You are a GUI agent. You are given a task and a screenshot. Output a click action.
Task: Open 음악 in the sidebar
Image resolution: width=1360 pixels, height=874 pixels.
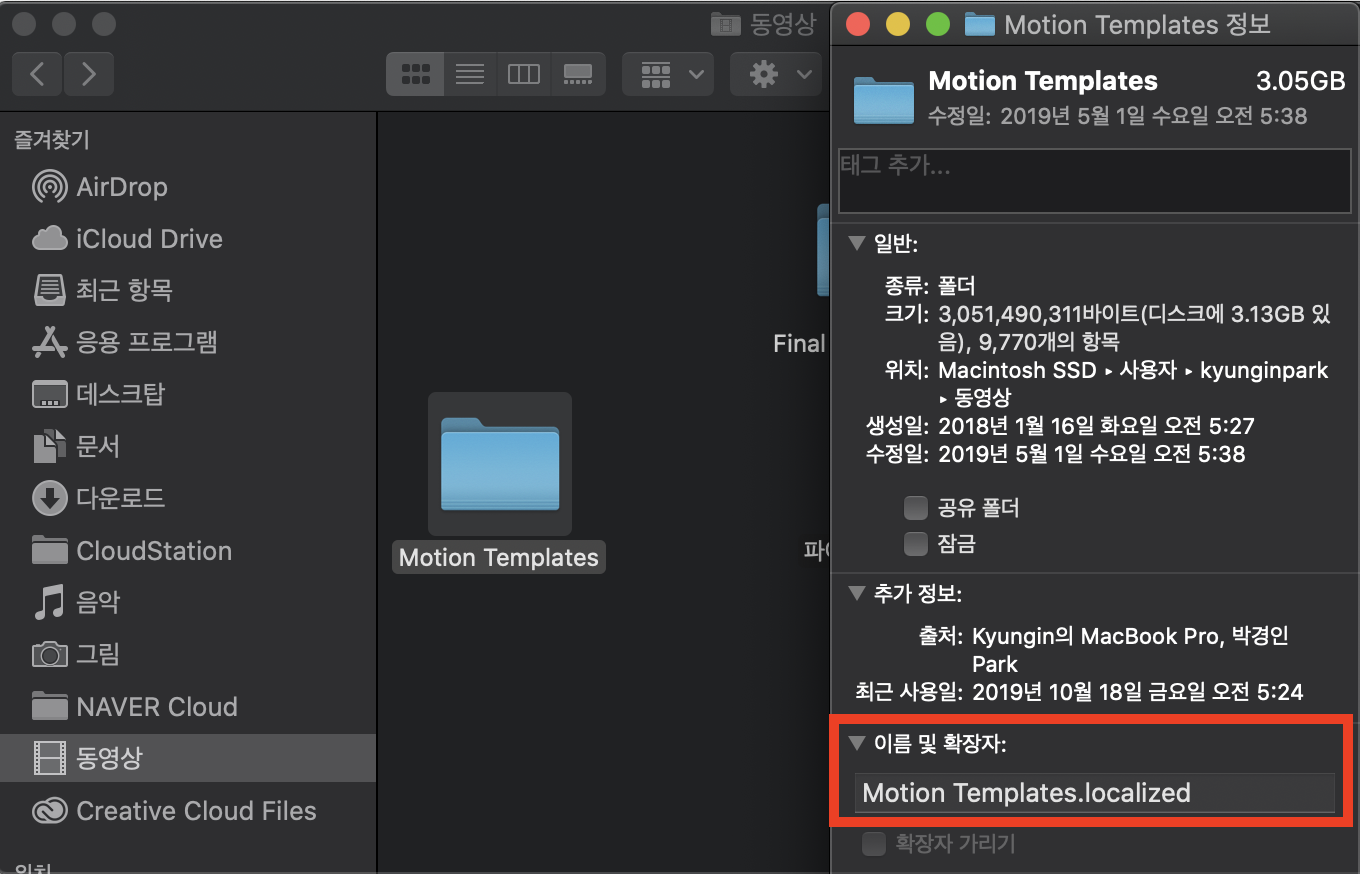[x=188, y=603]
